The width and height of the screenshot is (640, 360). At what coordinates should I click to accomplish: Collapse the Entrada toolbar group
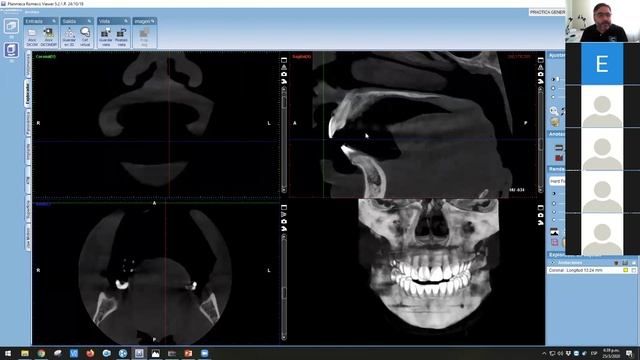pos(54,21)
